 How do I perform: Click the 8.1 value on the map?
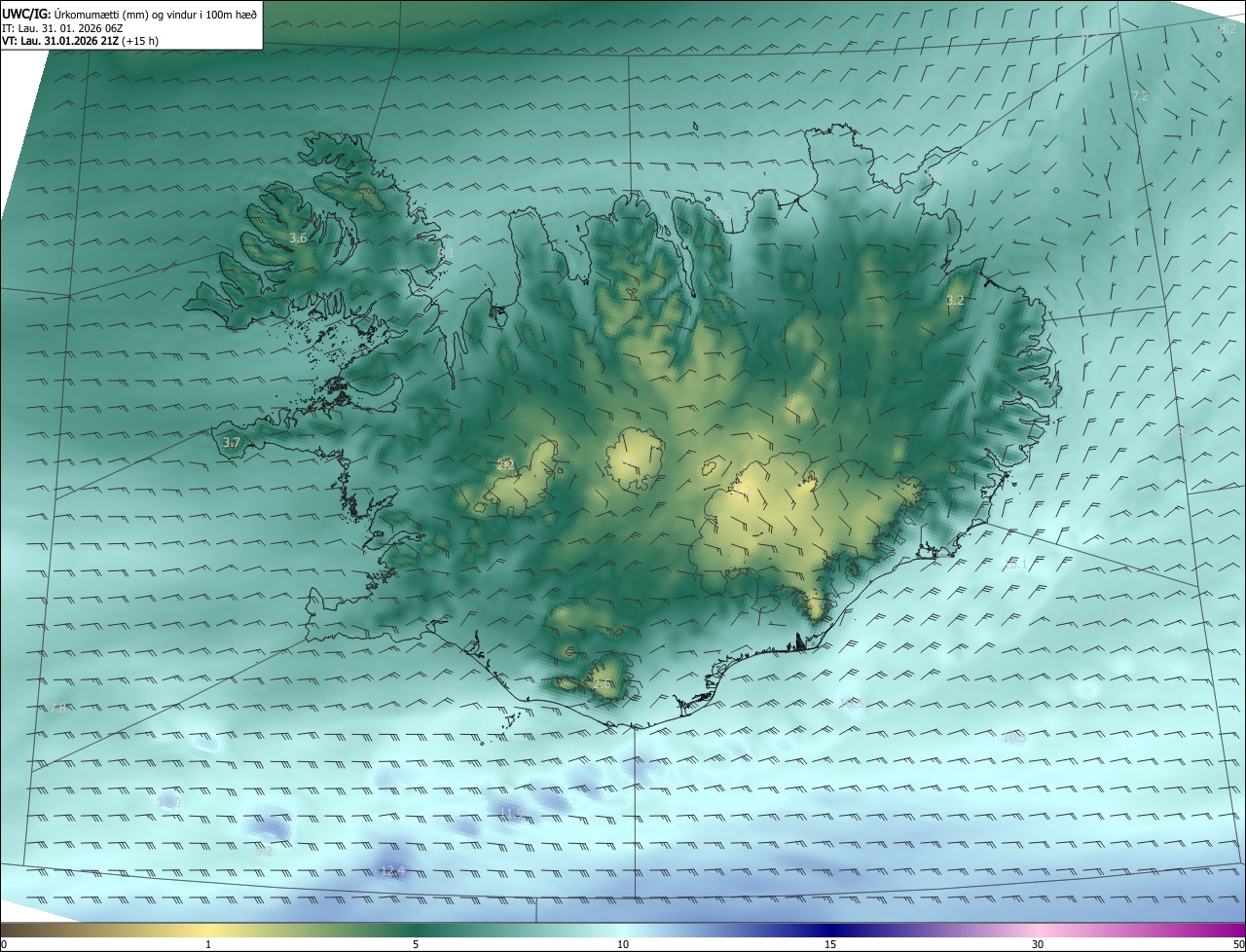[x=446, y=252]
